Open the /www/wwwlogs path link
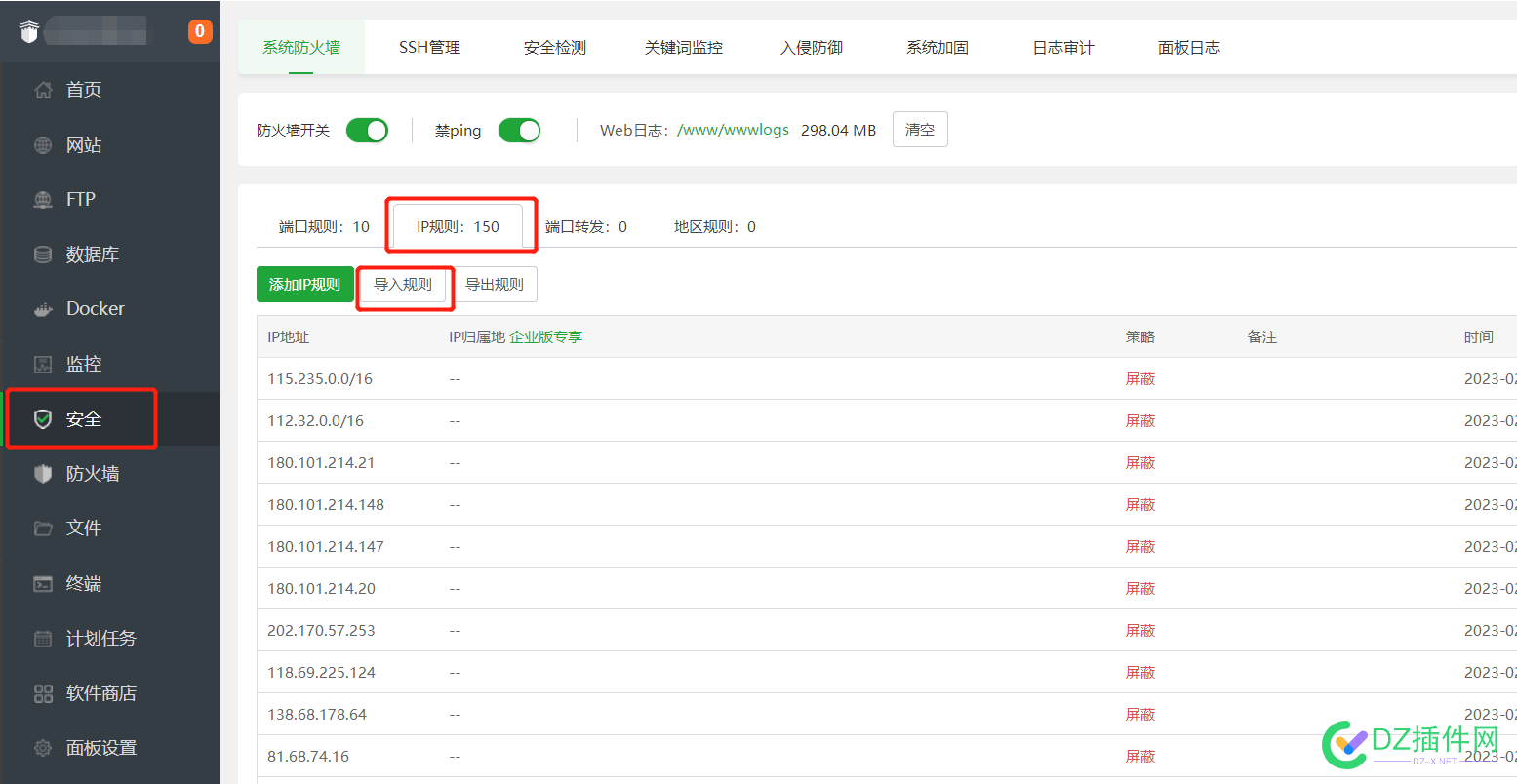This screenshot has width=1517, height=784. tap(733, 129)
